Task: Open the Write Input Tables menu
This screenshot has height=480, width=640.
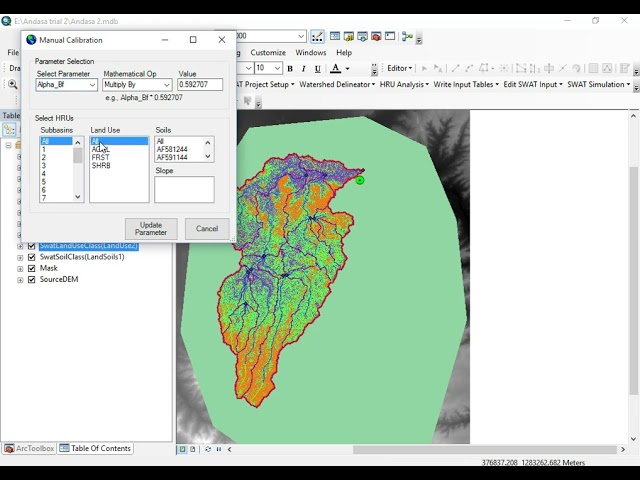Action: pos(466,84)
